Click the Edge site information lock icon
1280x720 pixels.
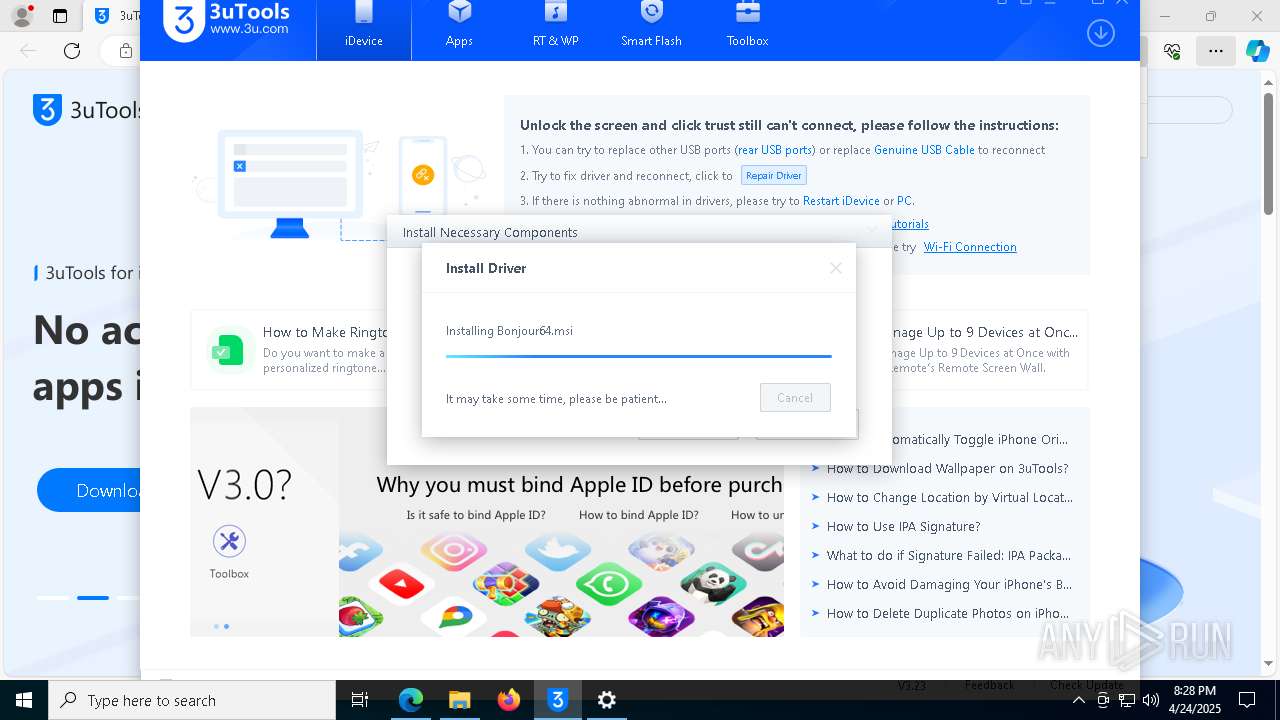pos(125,51)
